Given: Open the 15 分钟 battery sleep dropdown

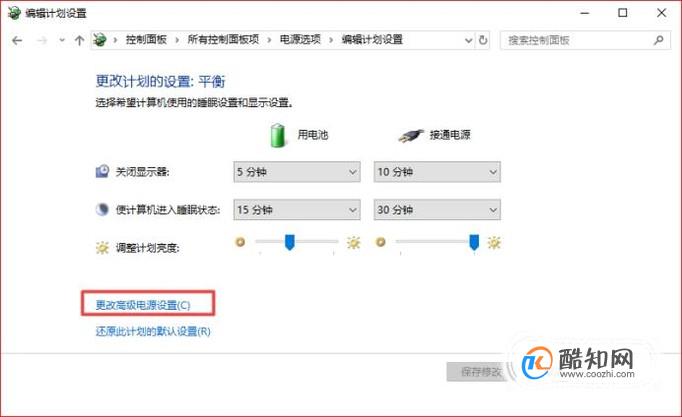Looking at the screenshot, I should pos(297,210).
